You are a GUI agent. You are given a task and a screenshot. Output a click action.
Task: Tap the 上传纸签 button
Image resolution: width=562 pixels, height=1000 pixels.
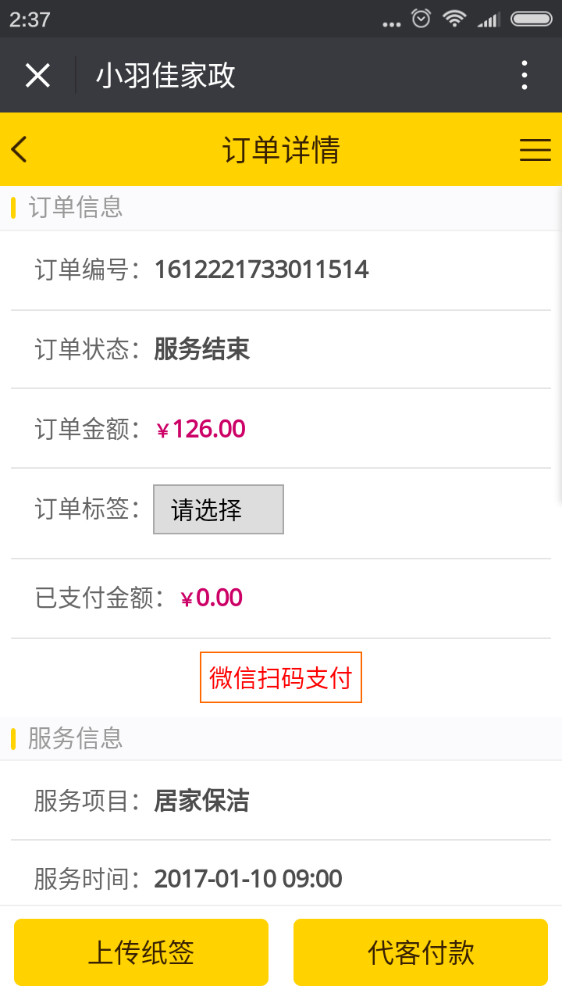coord(141,952)
